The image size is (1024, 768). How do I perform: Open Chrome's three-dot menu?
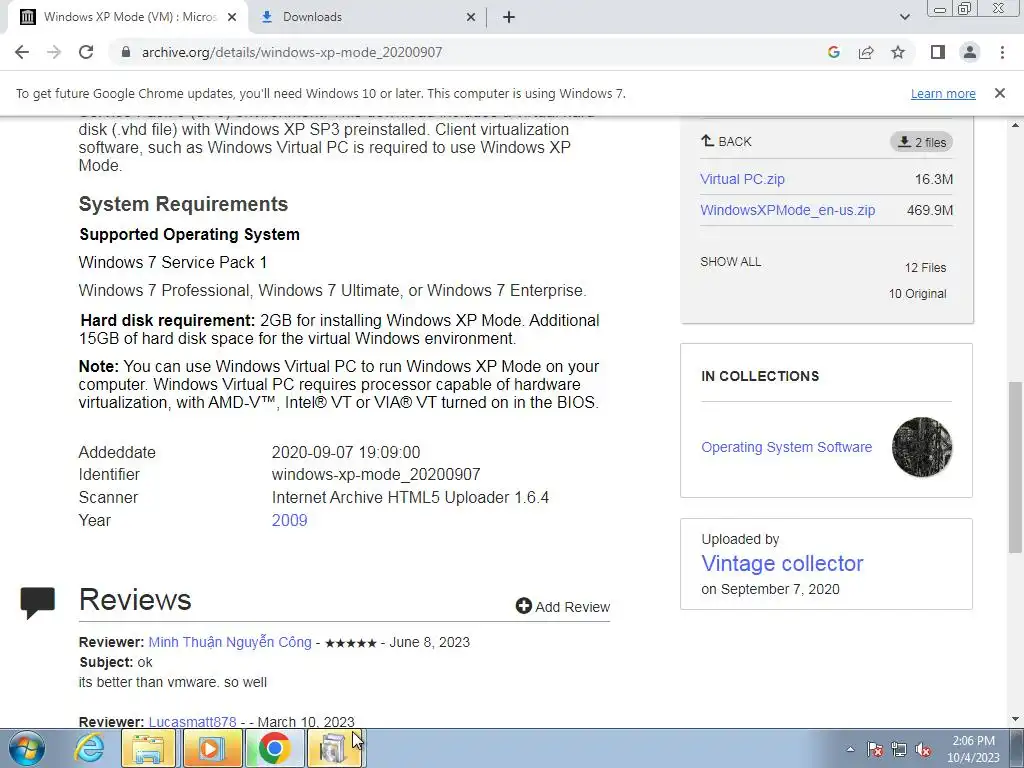click(x=1002, y=52)
